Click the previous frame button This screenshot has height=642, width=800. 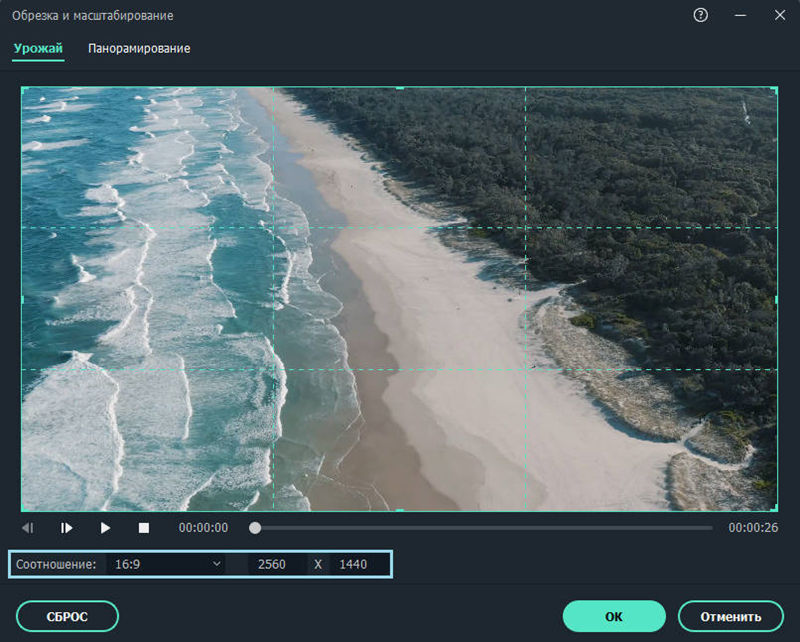coord(28,527)
